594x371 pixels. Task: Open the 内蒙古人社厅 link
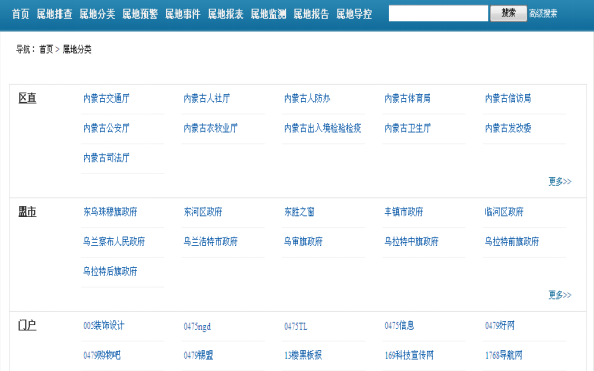[x=207, y=99]
